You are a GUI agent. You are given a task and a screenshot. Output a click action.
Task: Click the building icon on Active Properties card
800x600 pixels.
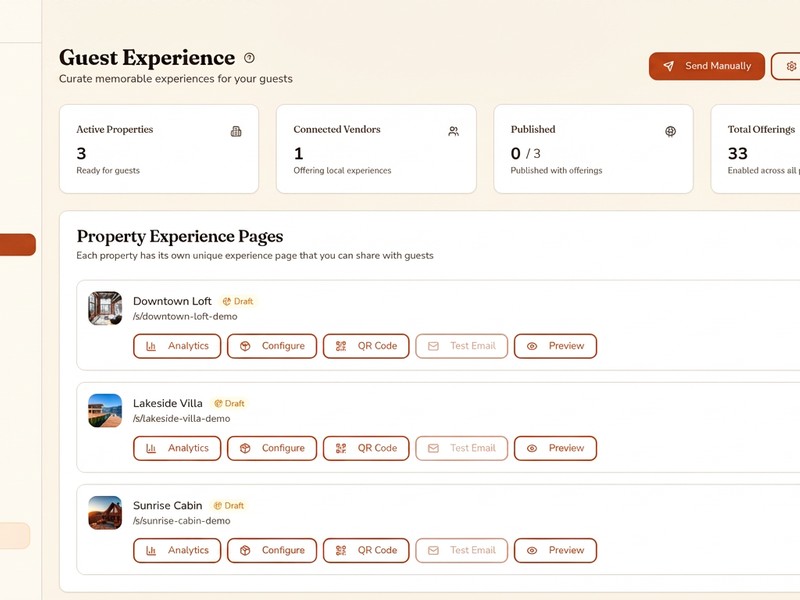235,130
